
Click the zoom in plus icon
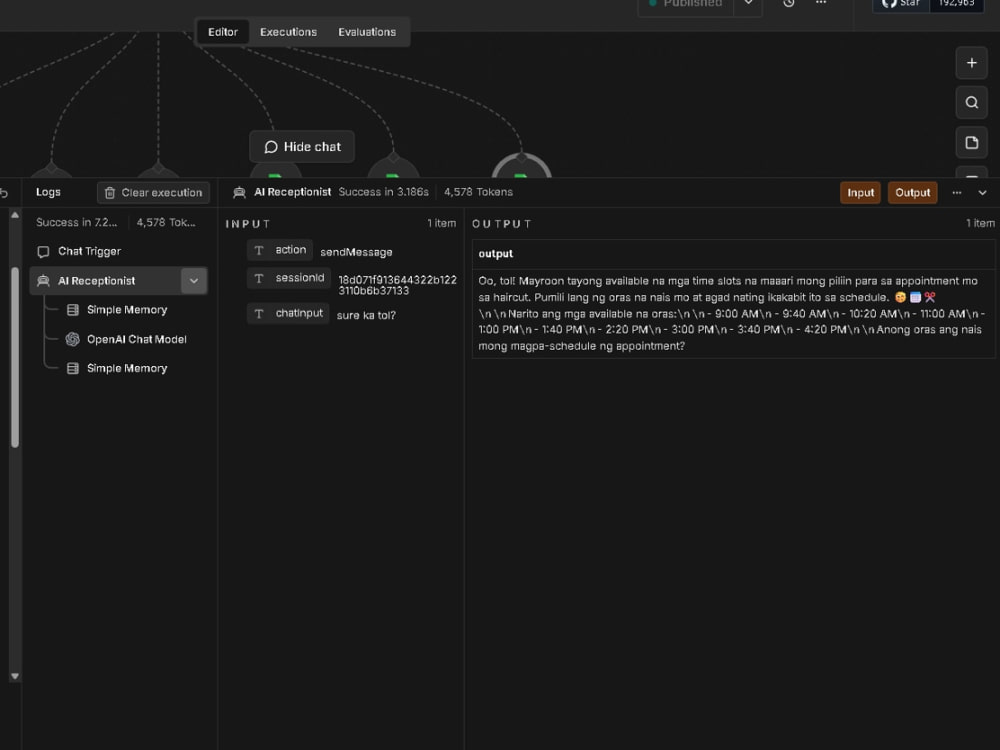971,62
